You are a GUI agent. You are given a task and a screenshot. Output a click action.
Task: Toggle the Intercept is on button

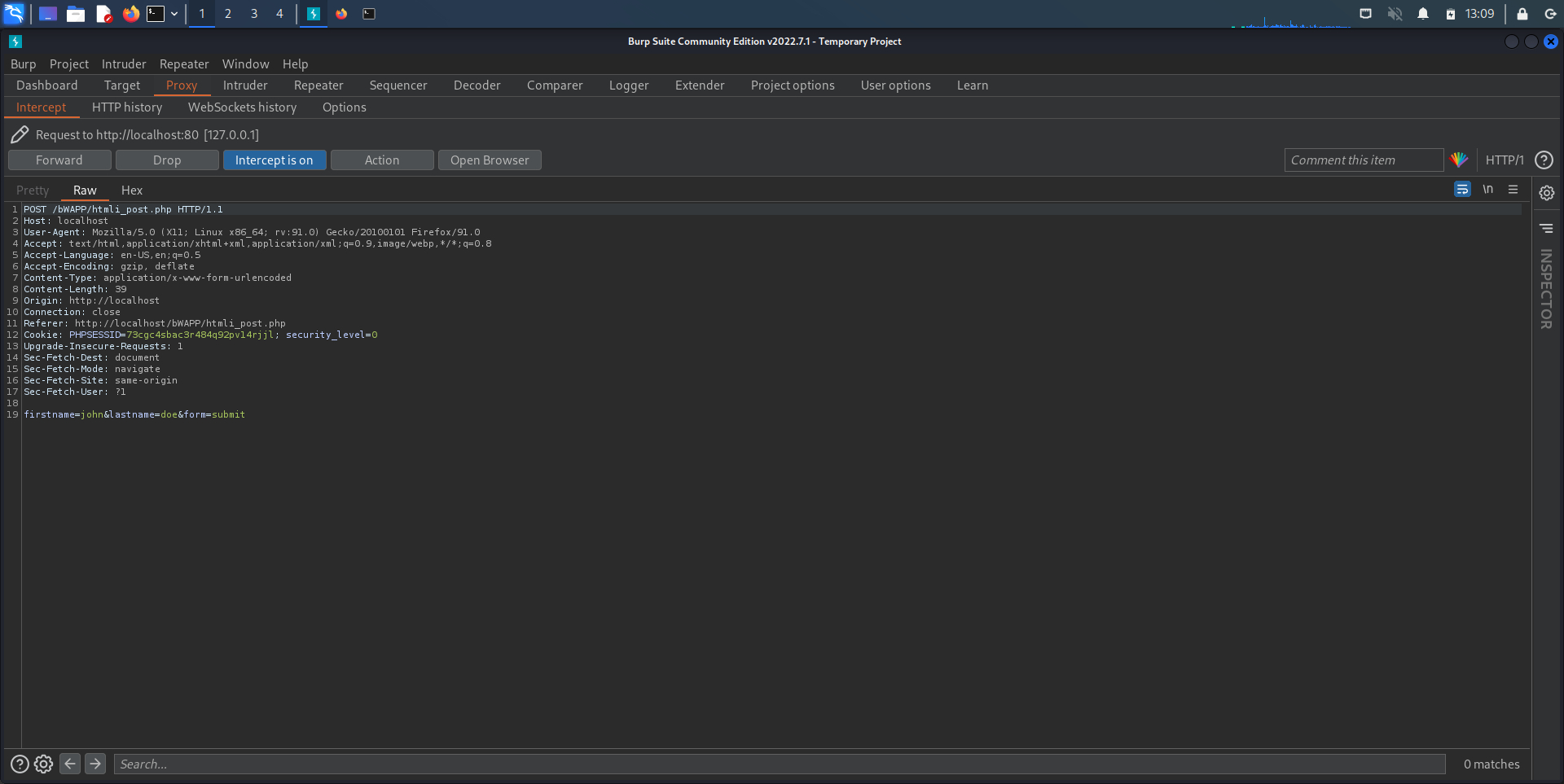click(274, 160)
